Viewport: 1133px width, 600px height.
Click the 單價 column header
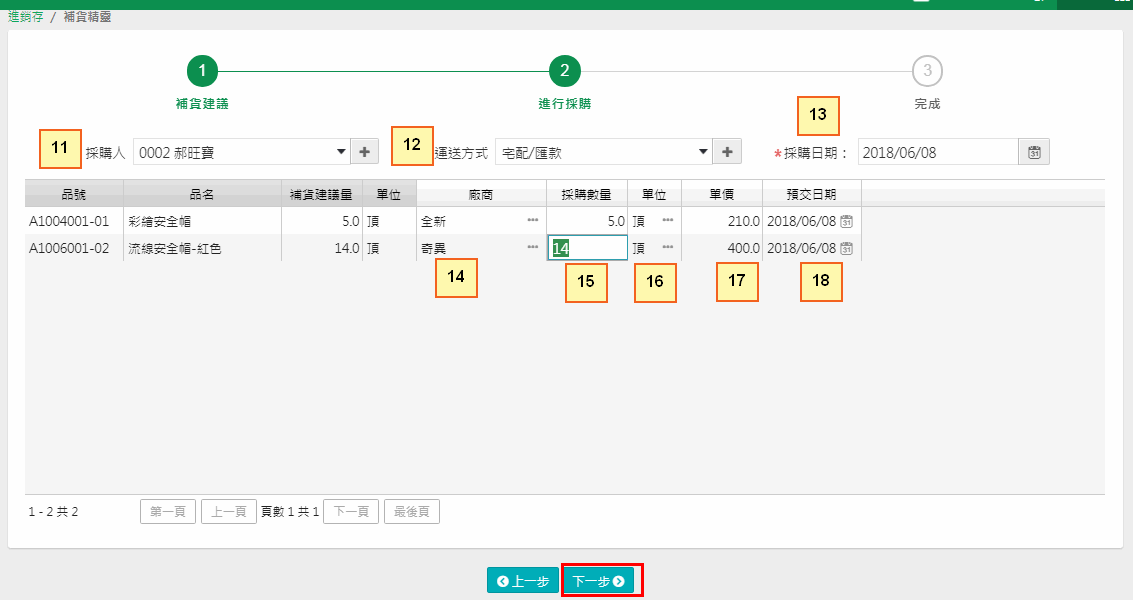722,194
